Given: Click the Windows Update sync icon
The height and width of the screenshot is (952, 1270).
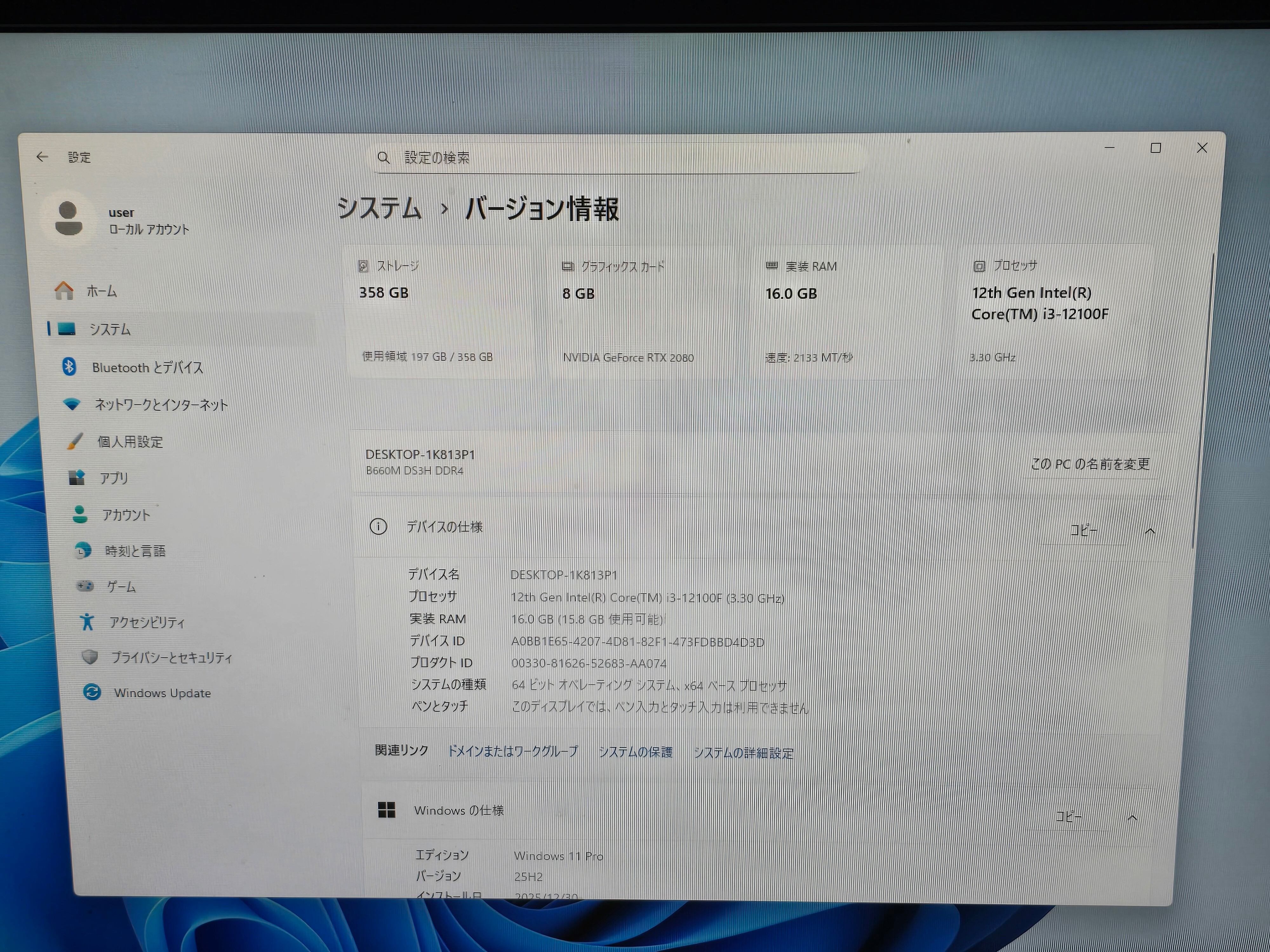Looking at the screenshot, I should (x=92, y=692).
